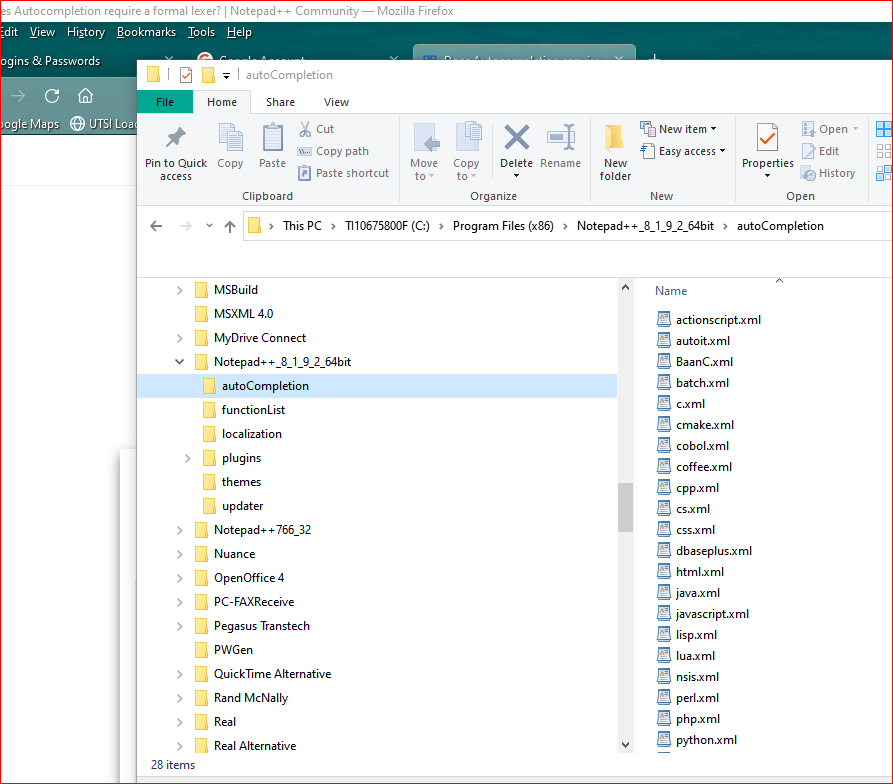Screen dimensions: 893x784
Task: Open the Easy access dropdown
Action: (683, 151)
